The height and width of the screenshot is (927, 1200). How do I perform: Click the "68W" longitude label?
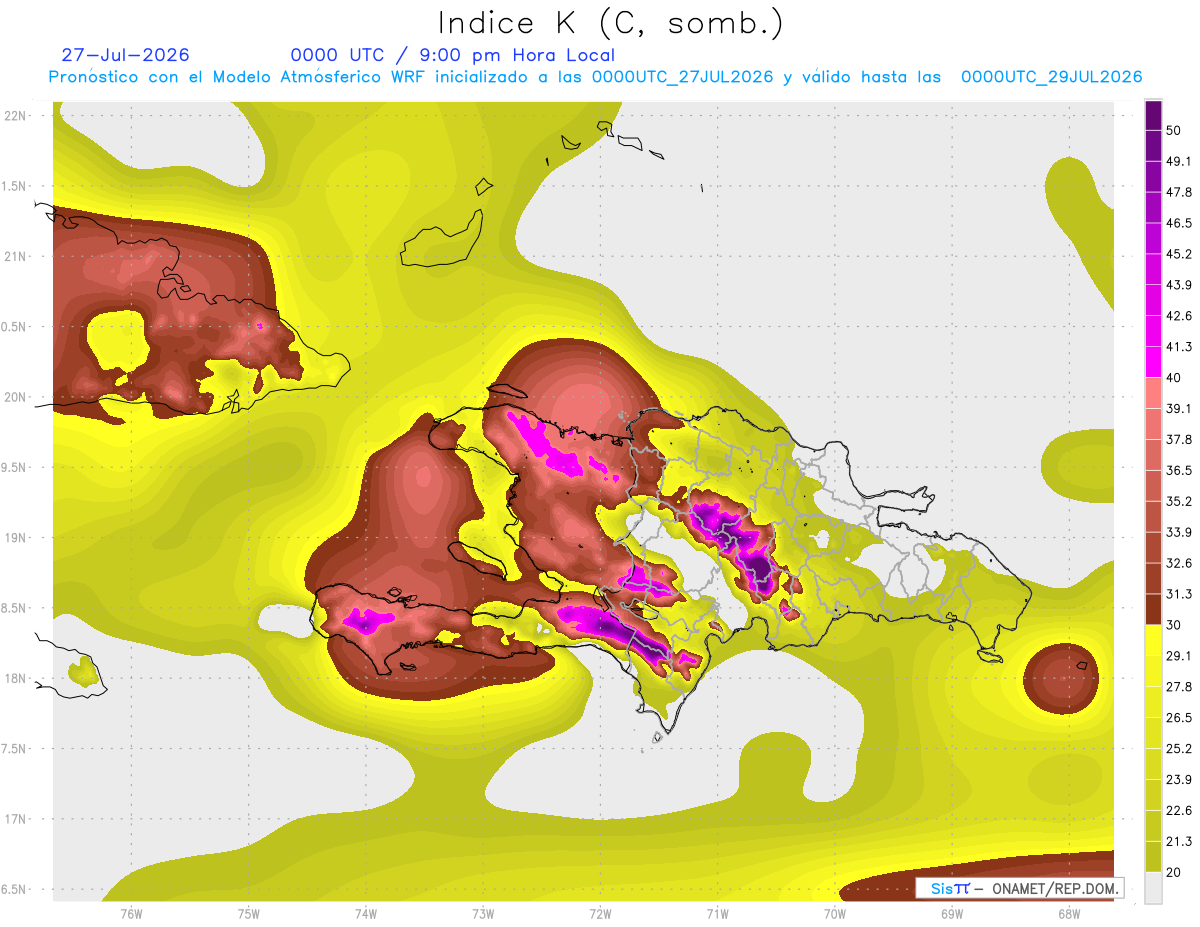(x=1068, y=913)
